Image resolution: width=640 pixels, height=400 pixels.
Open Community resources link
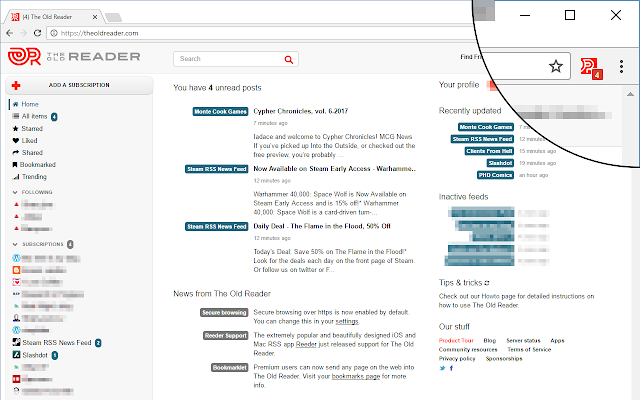click(x=468, y=349)
